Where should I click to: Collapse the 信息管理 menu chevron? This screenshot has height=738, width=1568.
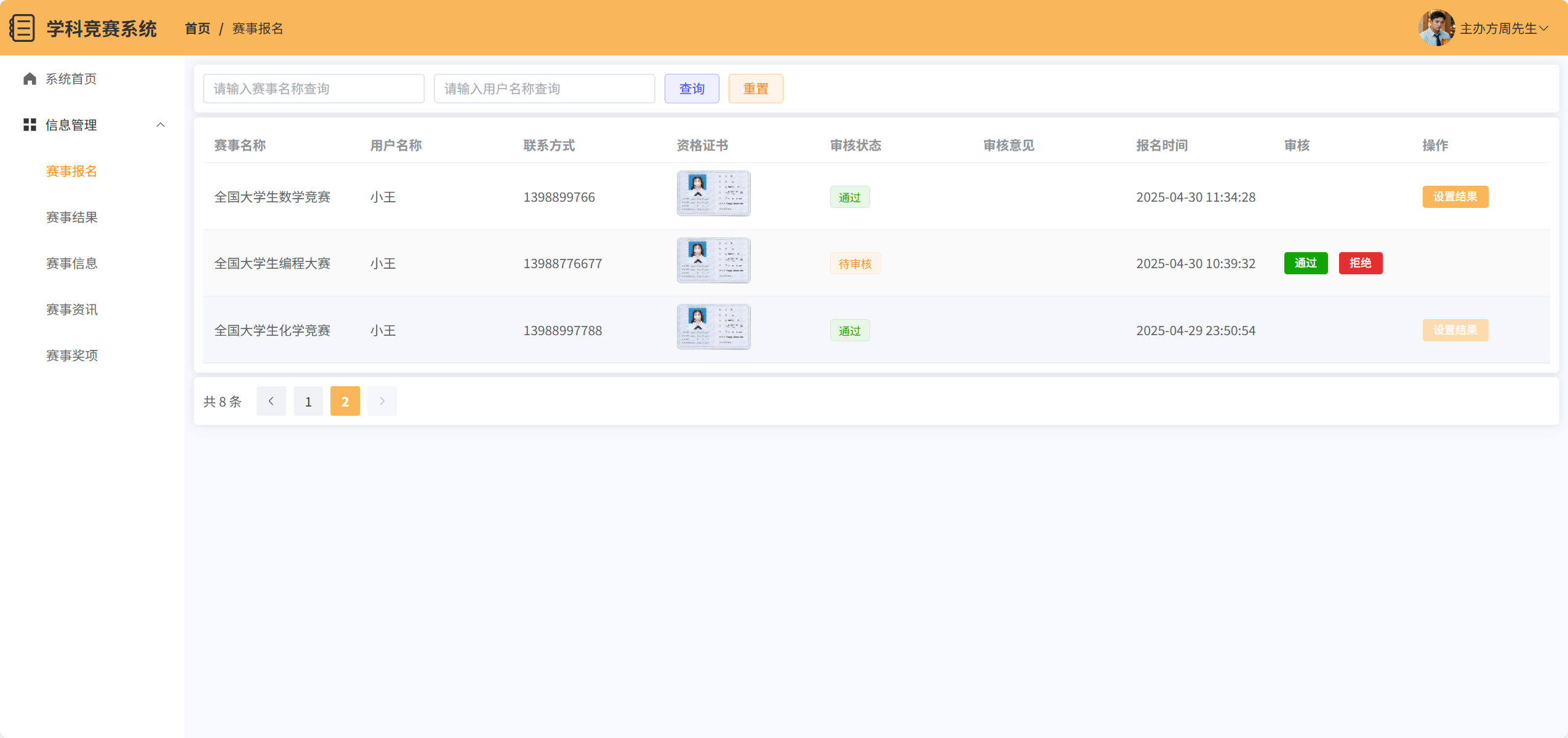pyautogui.click(x=161, y=125)
